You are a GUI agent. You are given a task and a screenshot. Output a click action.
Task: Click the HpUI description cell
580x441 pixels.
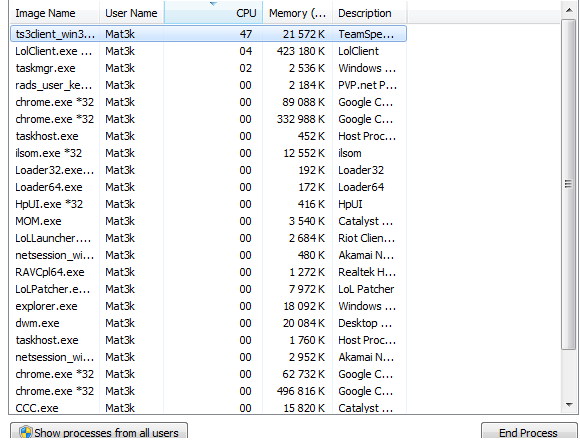350,204
